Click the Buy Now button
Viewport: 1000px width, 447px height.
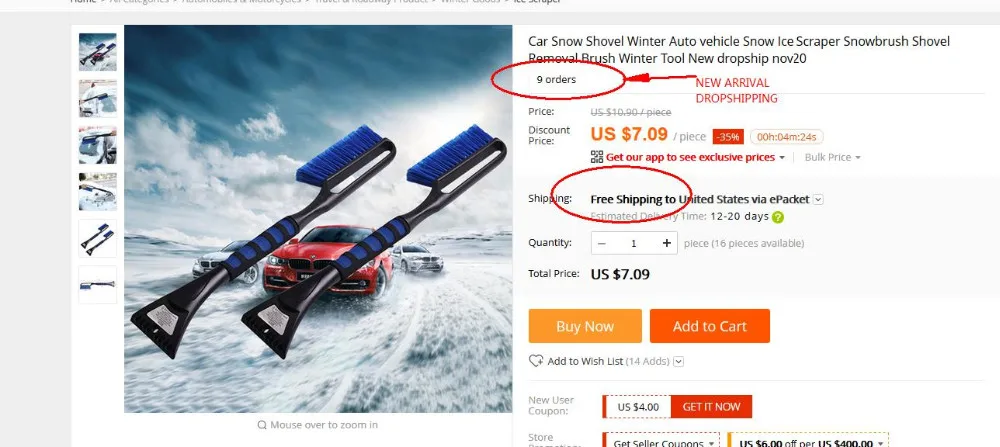point(585,326)
